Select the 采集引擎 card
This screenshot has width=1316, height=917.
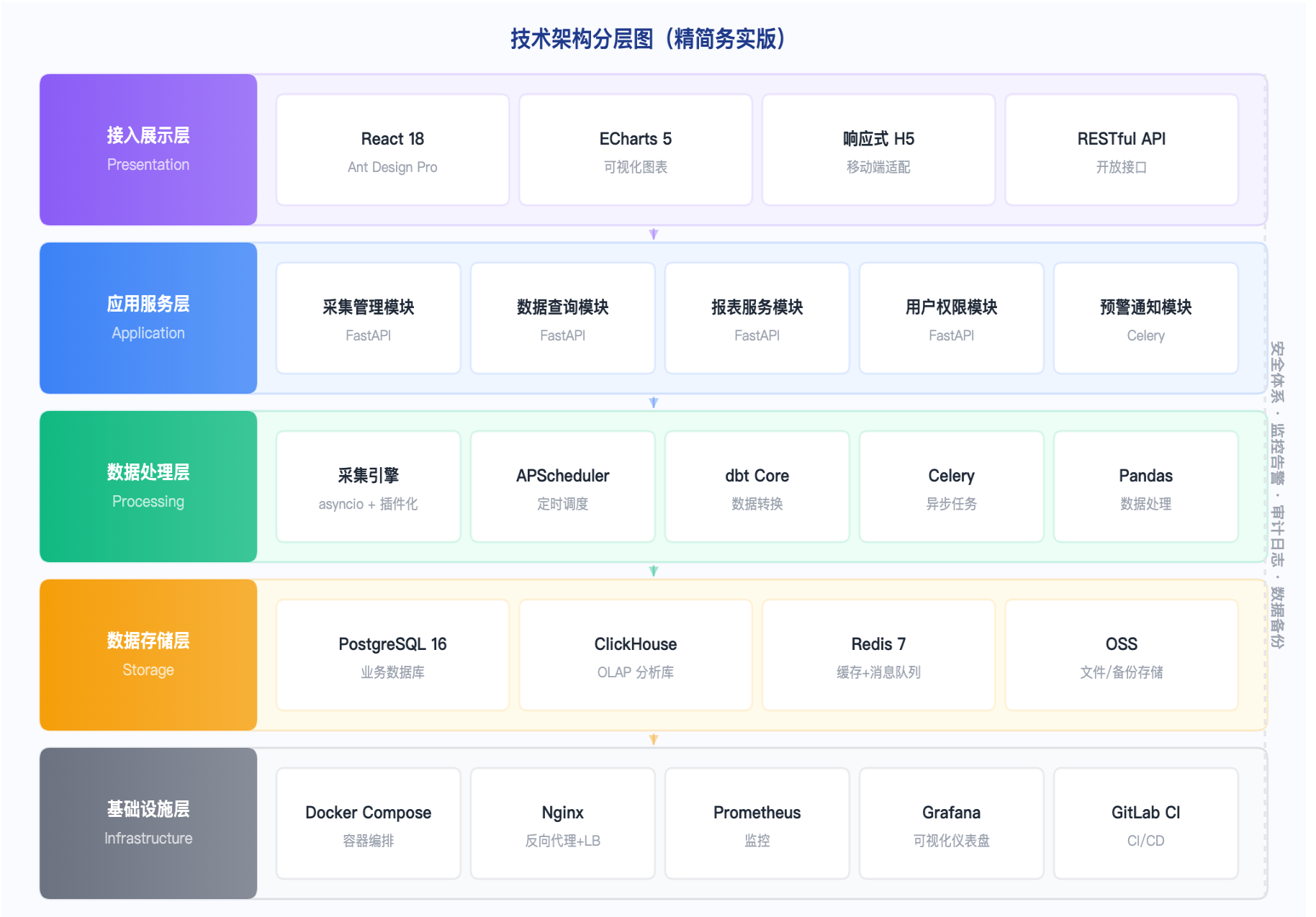click(x=369, y=487)
